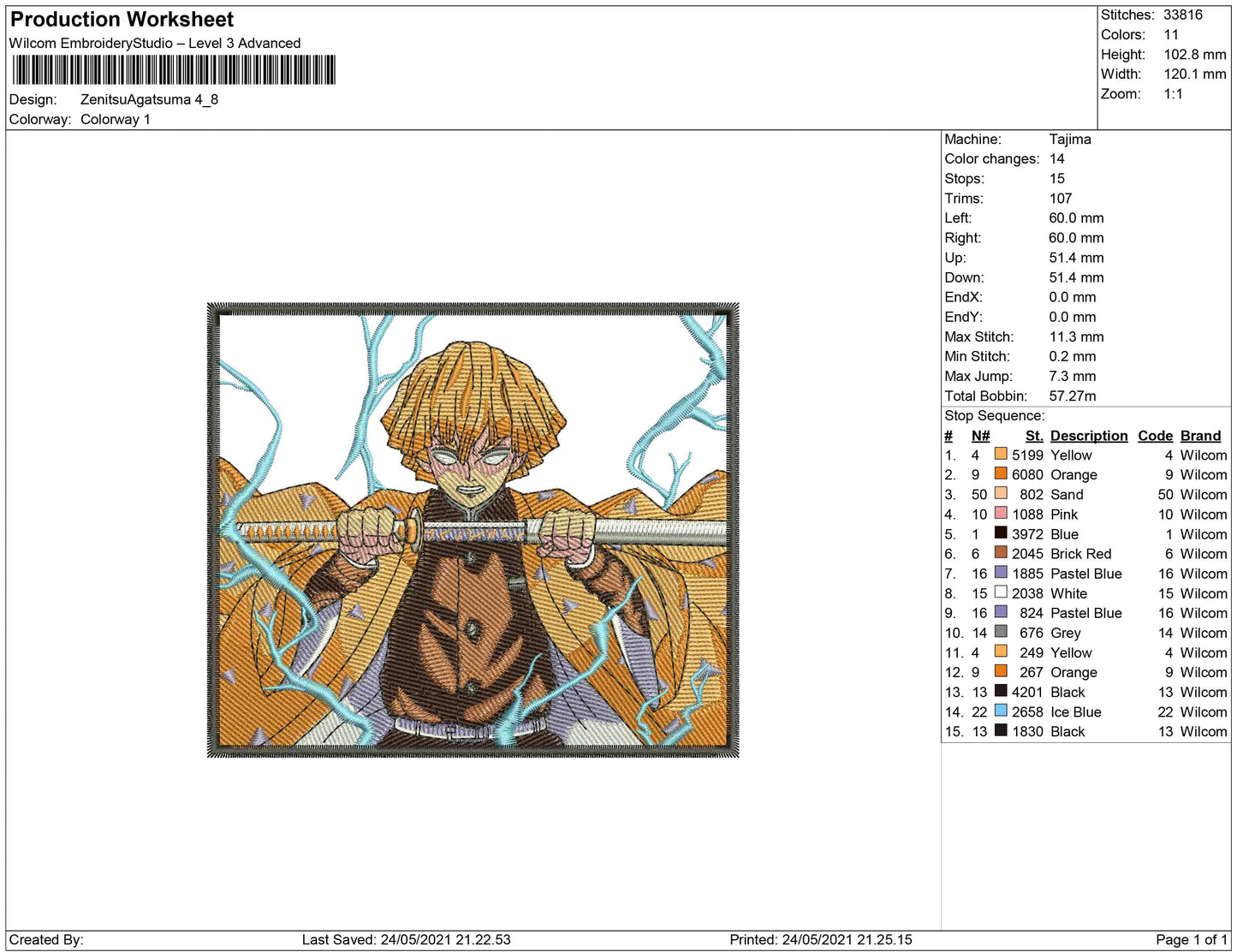Select the 'Colorway 1' value

[116, 119]
